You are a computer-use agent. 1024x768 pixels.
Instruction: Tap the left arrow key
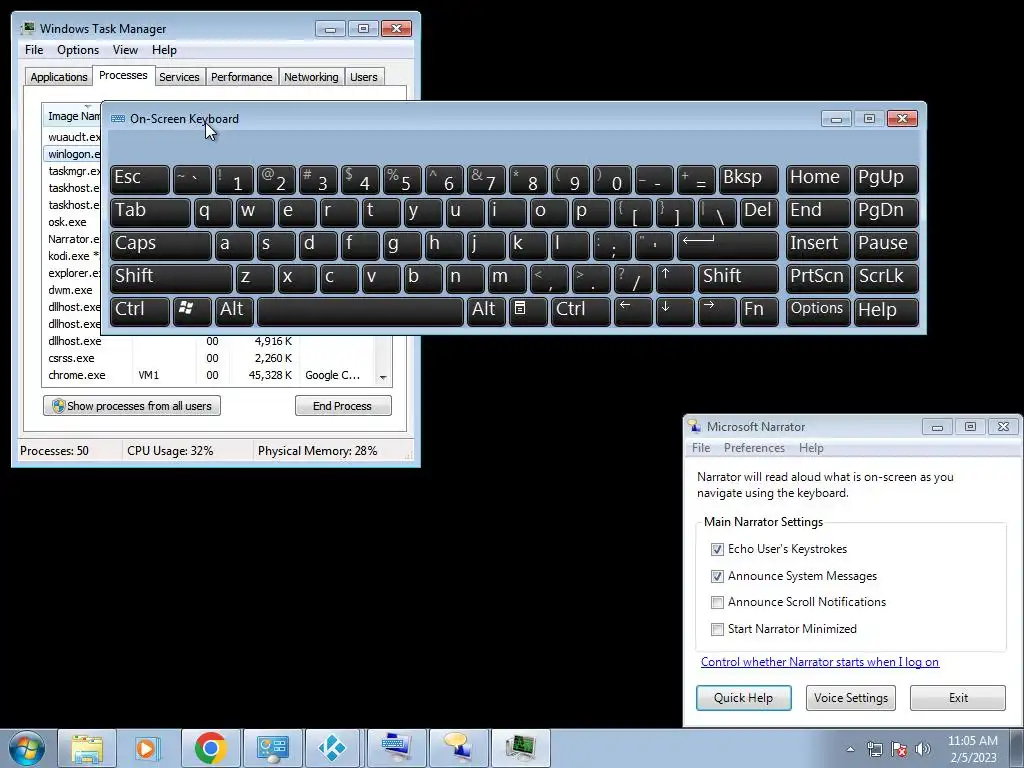pyautogui.click(x=633, y=310)
